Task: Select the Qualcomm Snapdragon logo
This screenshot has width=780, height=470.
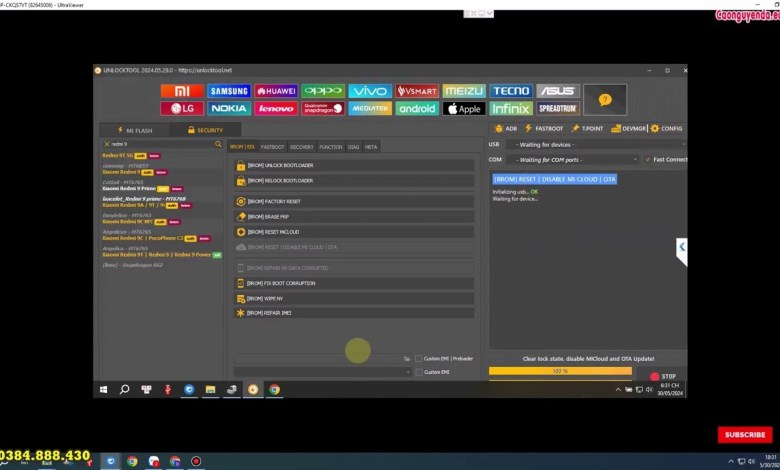Action: (323, 108)
